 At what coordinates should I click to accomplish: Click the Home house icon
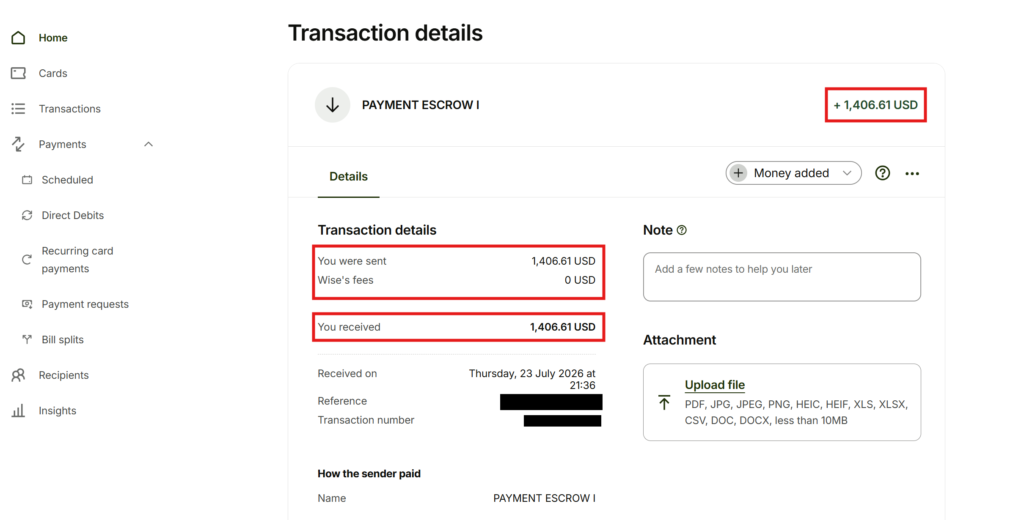18,38
